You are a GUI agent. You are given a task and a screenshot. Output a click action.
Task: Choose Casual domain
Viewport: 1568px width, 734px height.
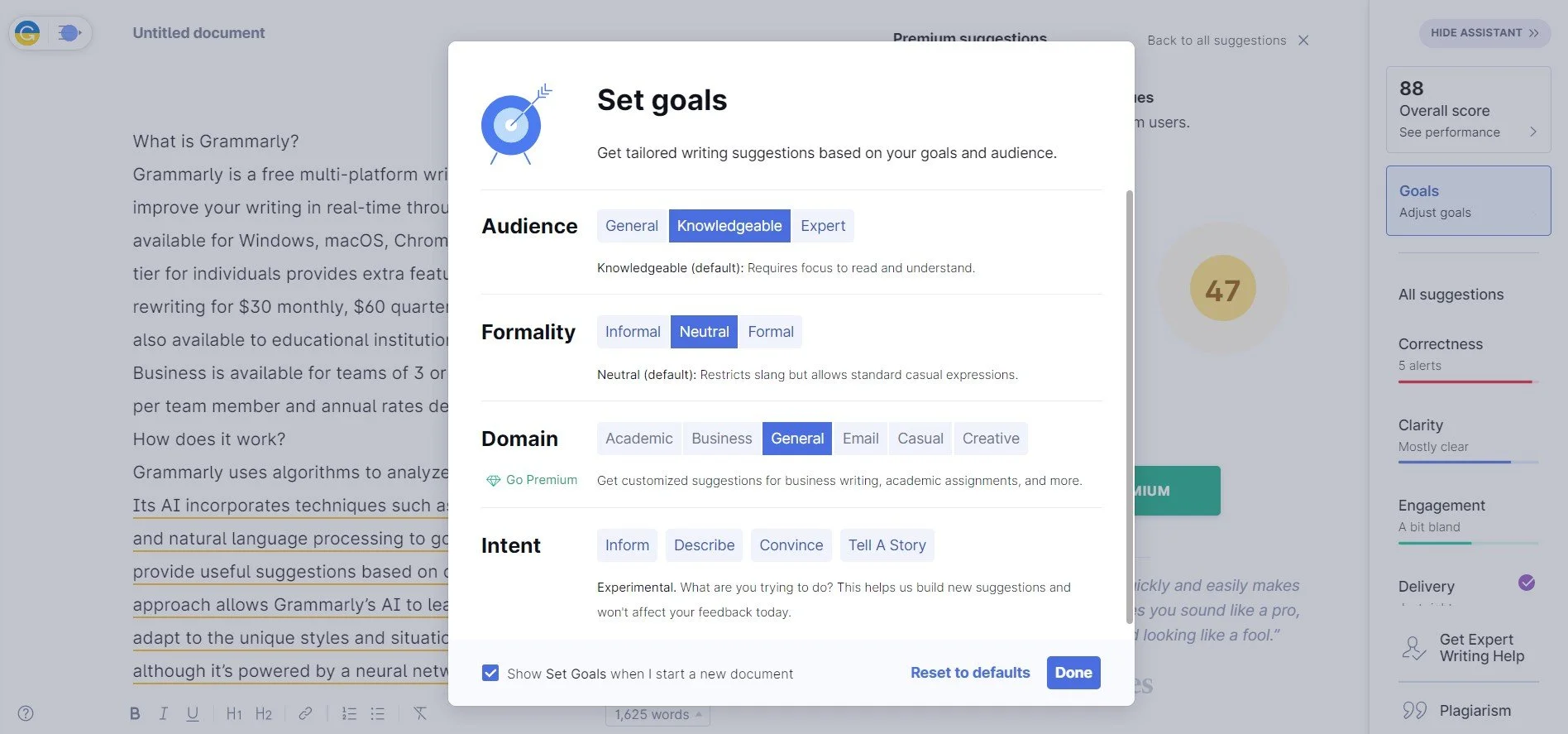[x=920, y=439]
